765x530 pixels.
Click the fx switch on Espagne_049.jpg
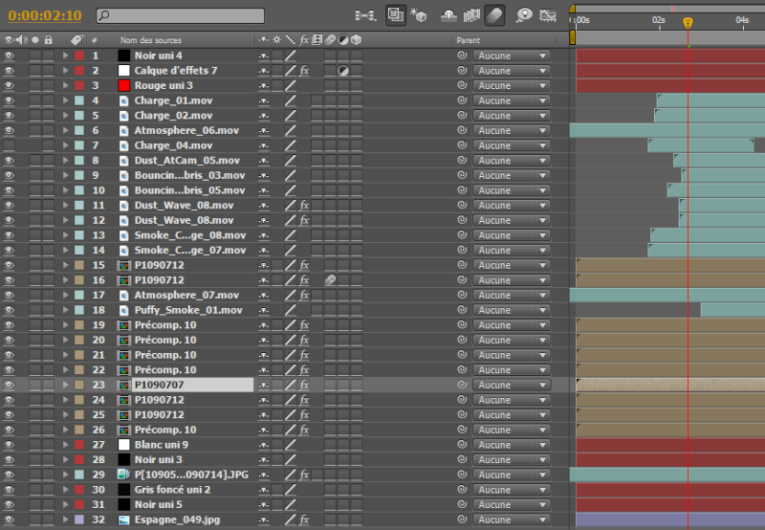[x=304, y=520]
